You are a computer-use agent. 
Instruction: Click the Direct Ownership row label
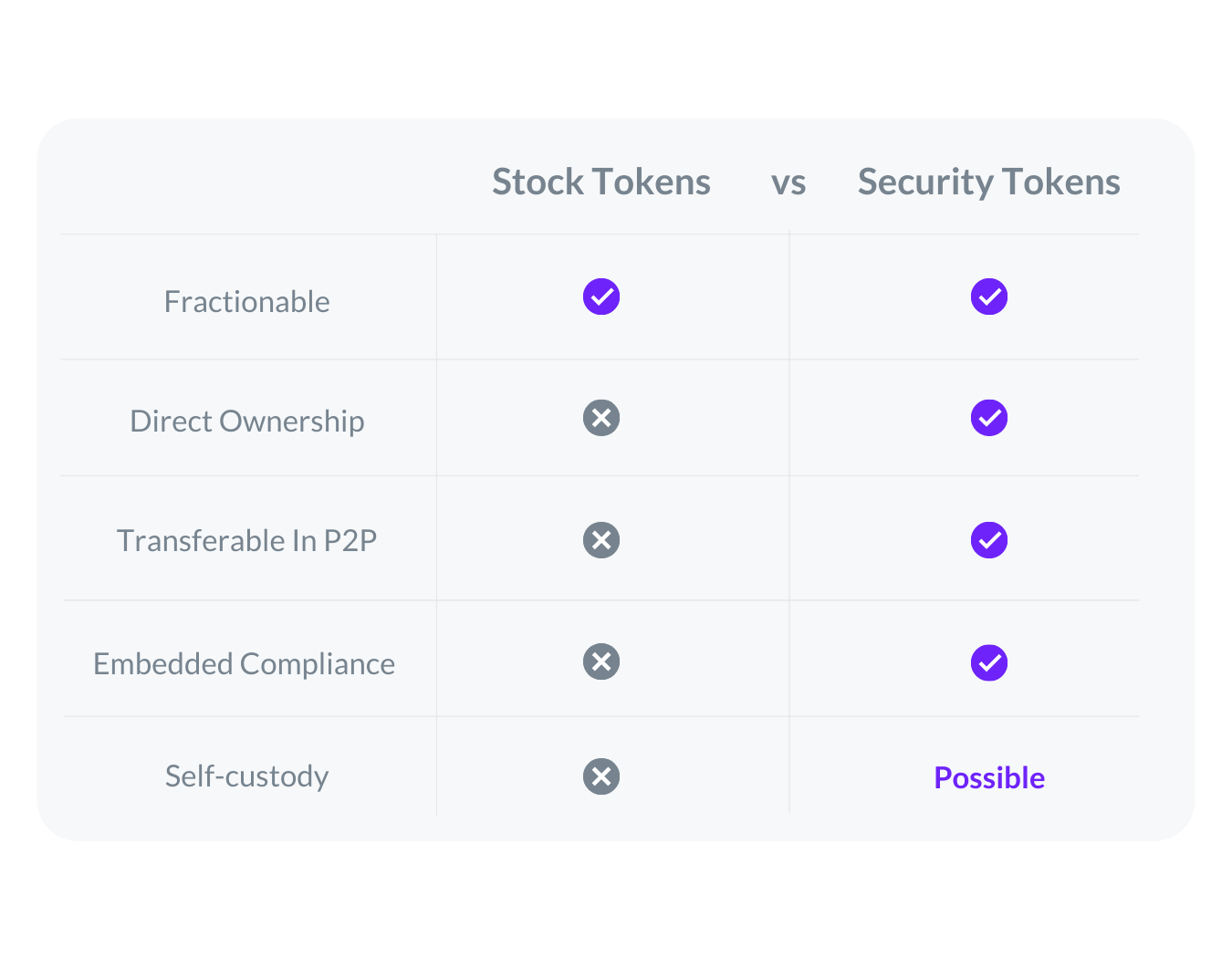[x=246, y=422]
